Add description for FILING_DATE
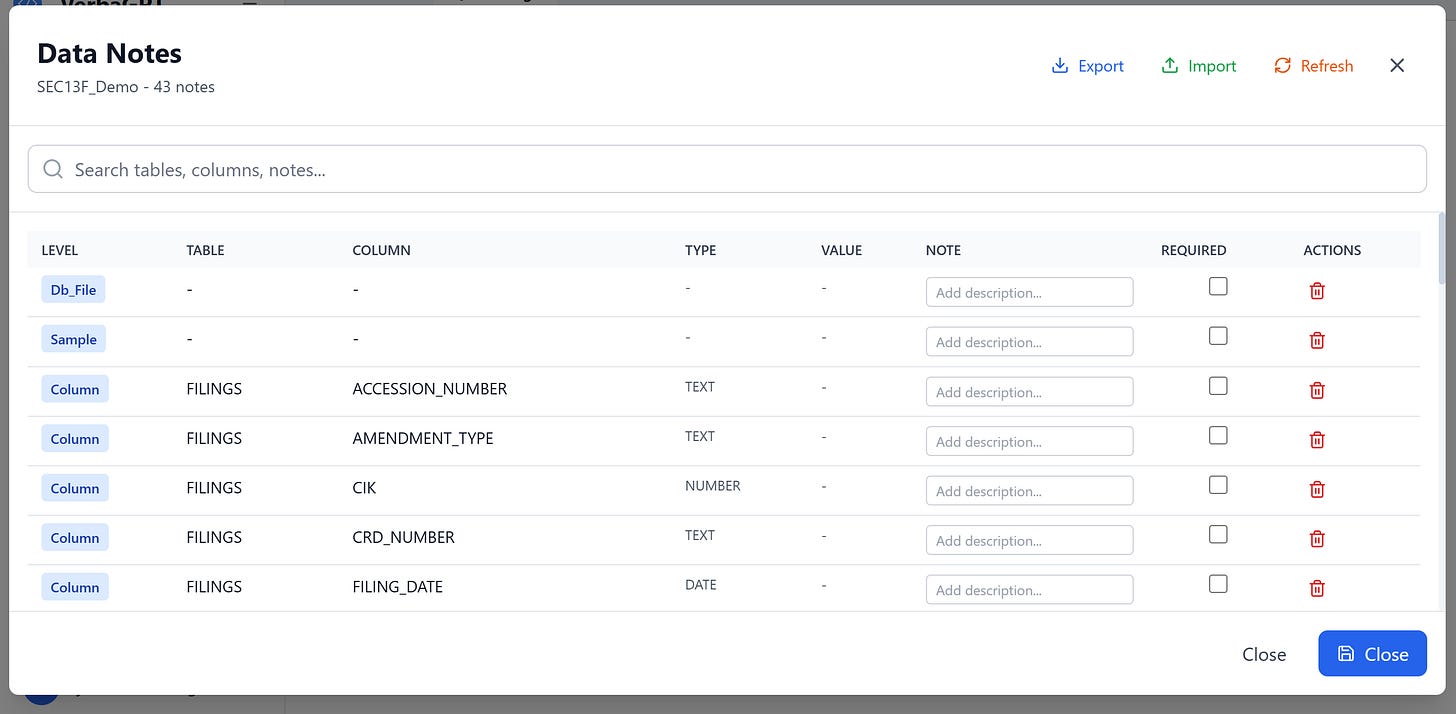The width and height of the screenshot is (1456, 714). coord(1029,589)
